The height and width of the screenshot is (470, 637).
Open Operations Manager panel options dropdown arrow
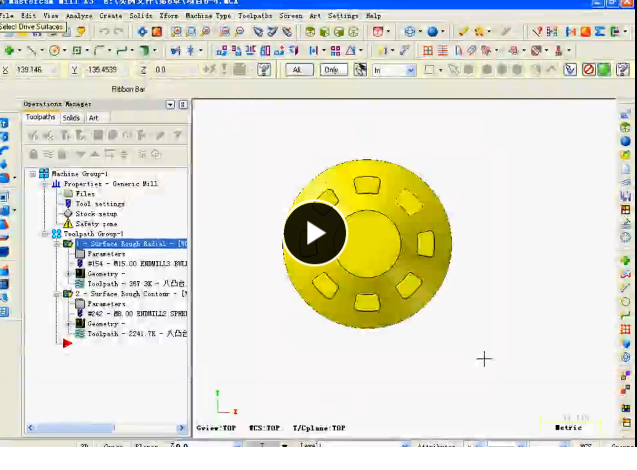coord(170,104)
